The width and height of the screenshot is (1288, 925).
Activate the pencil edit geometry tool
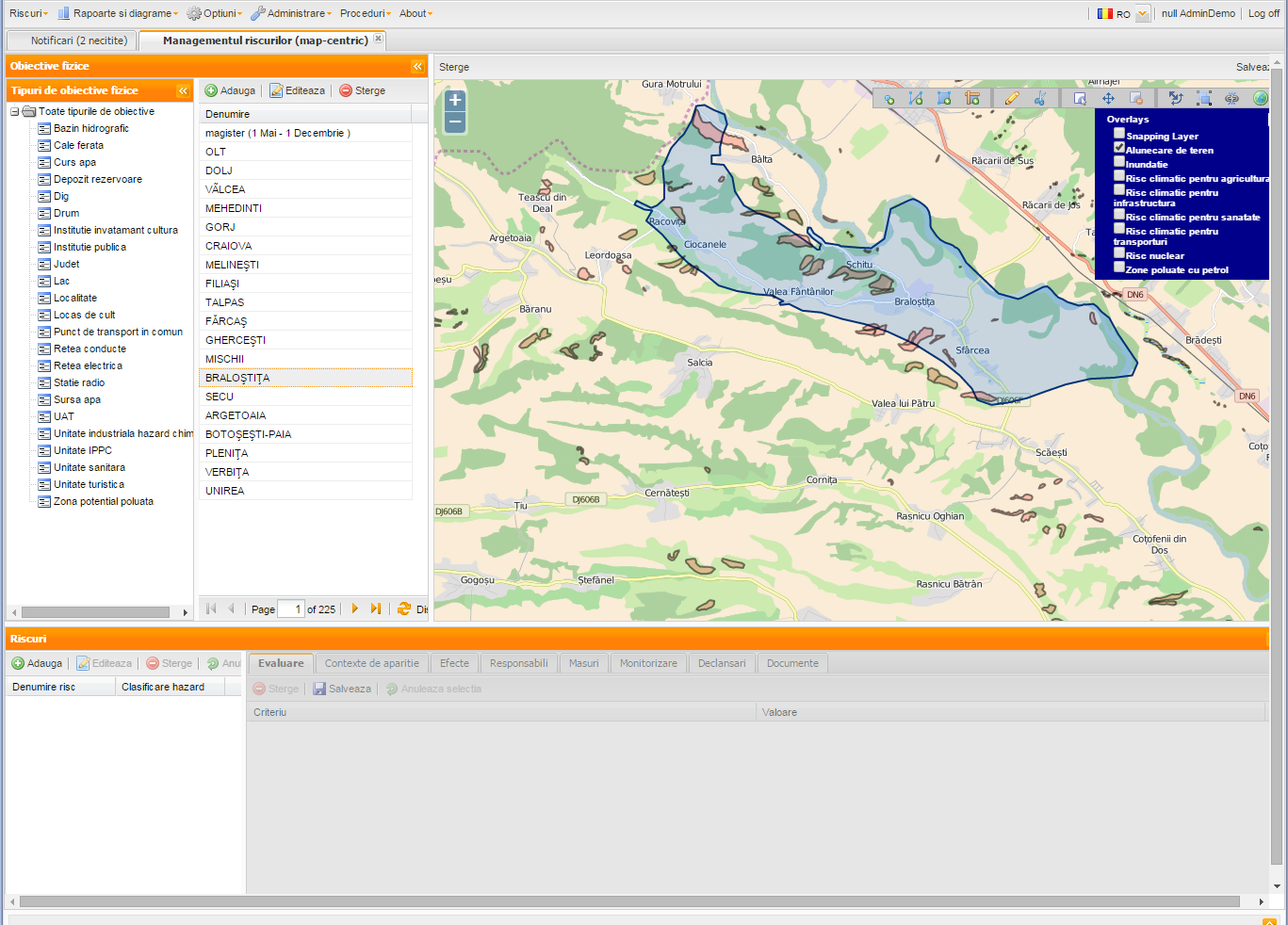pos(1012,98)
